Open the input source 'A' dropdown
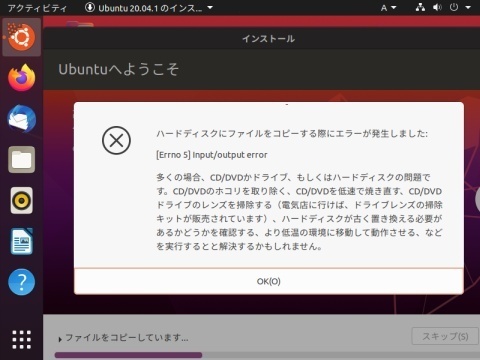Image resolution: width=480 pixels, height=360 pixels. tap(388, 7)
